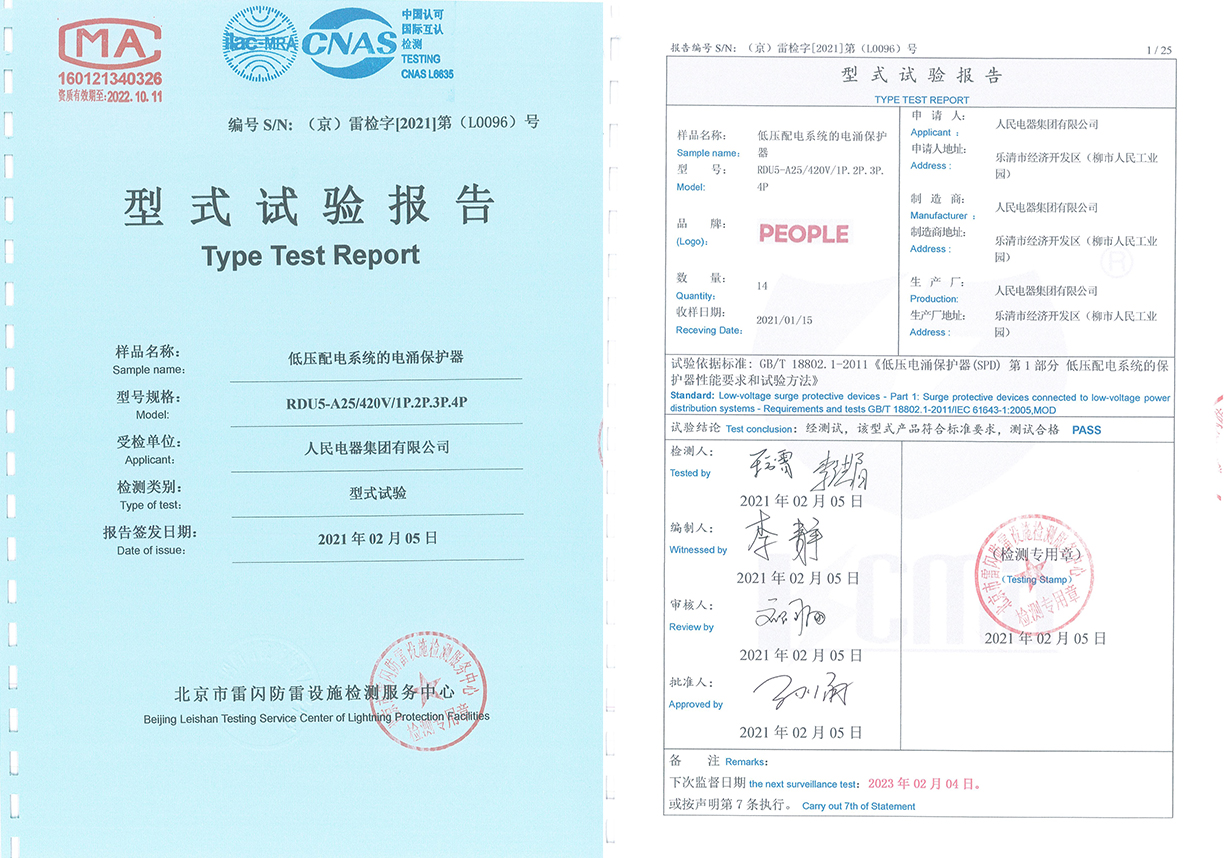
Task: Click "Quantity:" label in table
Action: click(696, 296)
